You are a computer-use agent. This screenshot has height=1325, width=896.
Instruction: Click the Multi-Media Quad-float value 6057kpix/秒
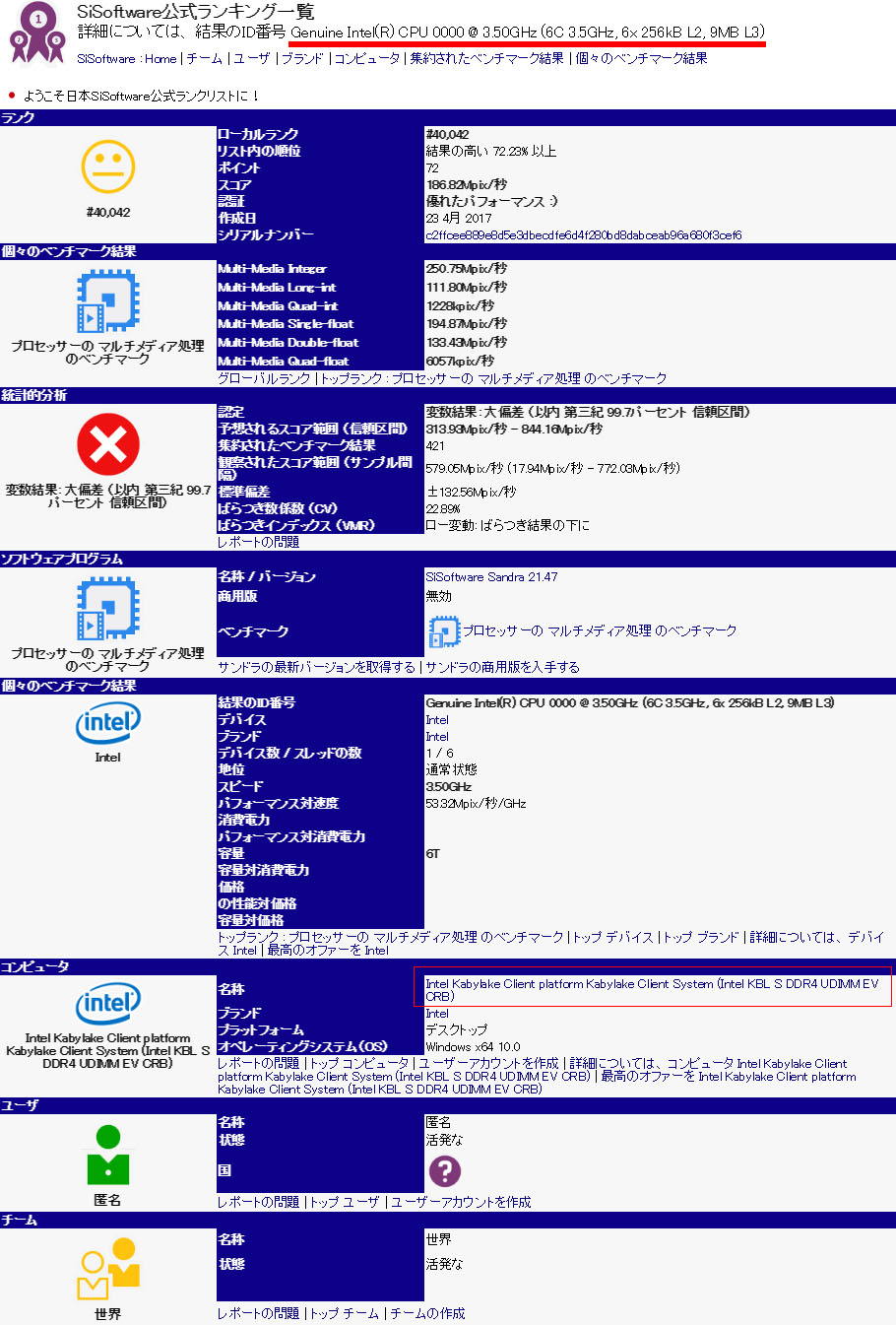tap(460, 362)
